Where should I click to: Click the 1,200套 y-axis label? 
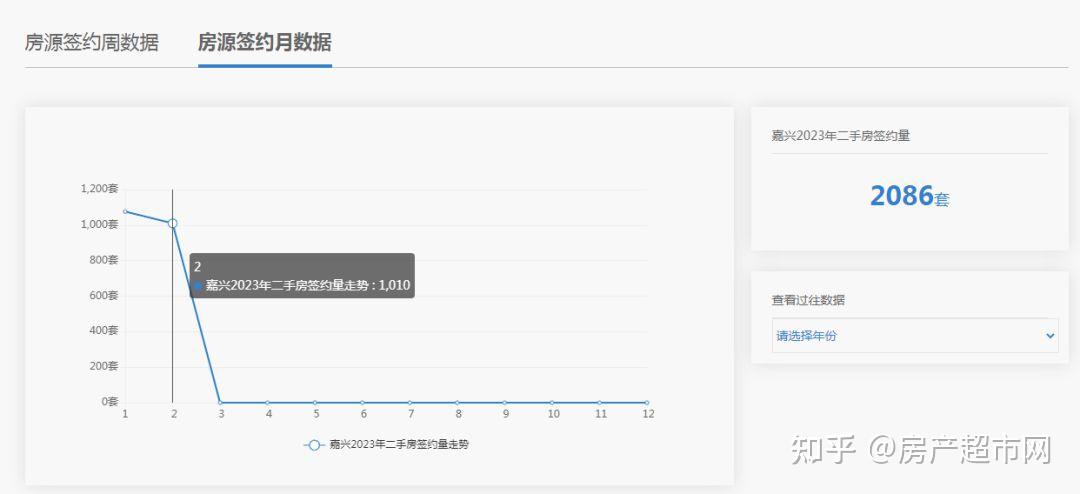pos(99,188)
